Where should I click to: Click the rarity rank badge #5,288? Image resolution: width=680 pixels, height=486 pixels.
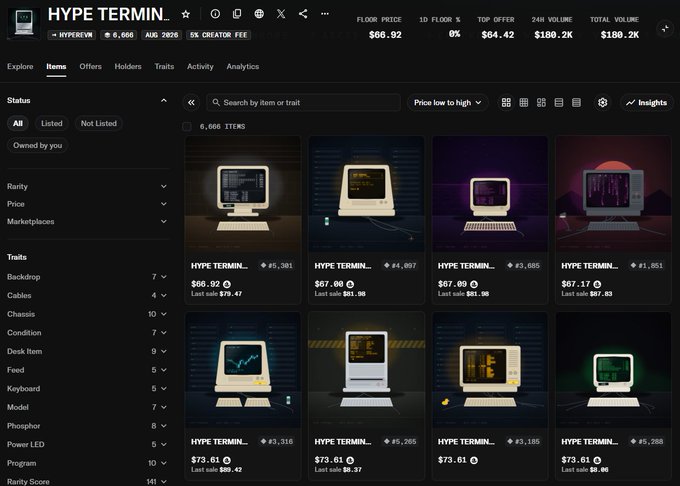pyautogui.click(x=647, y=442)
